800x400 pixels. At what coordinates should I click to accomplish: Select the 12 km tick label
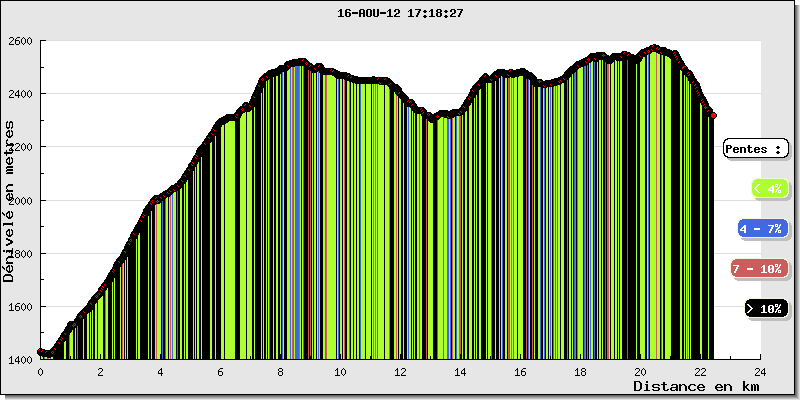click(x=400, y=371)
